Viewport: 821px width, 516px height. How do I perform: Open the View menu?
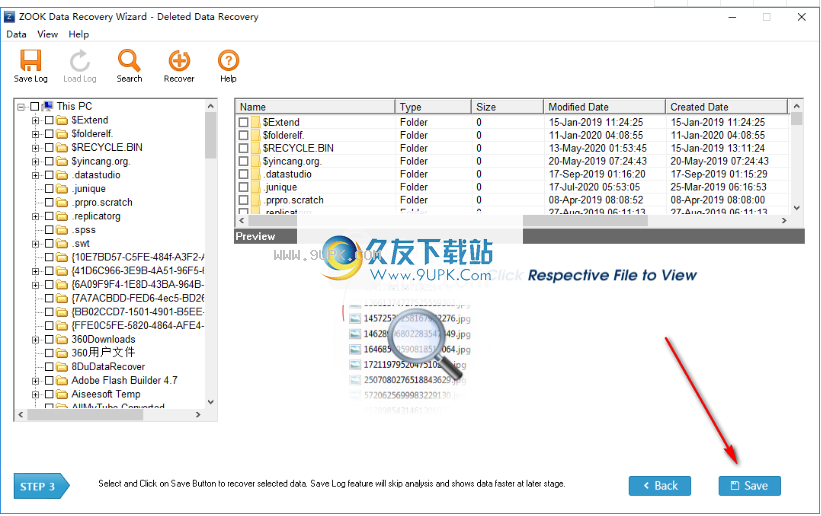pos(48,35)
